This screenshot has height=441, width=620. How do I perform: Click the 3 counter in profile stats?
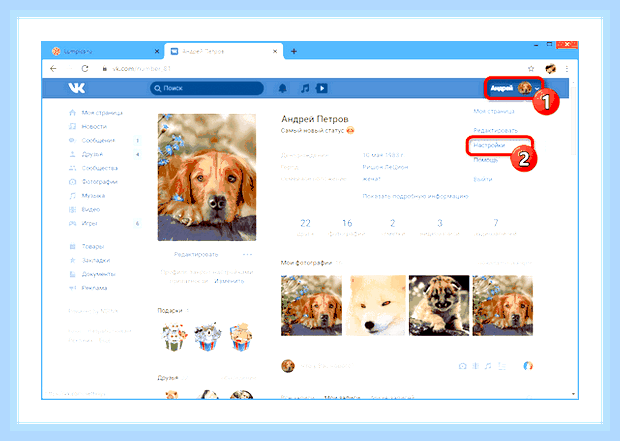click(440, 227)
